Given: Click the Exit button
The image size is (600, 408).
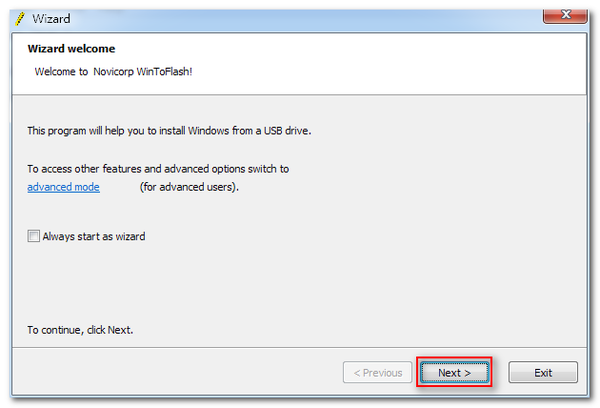Looking at the screenshot, I should [x=543, y=372].
